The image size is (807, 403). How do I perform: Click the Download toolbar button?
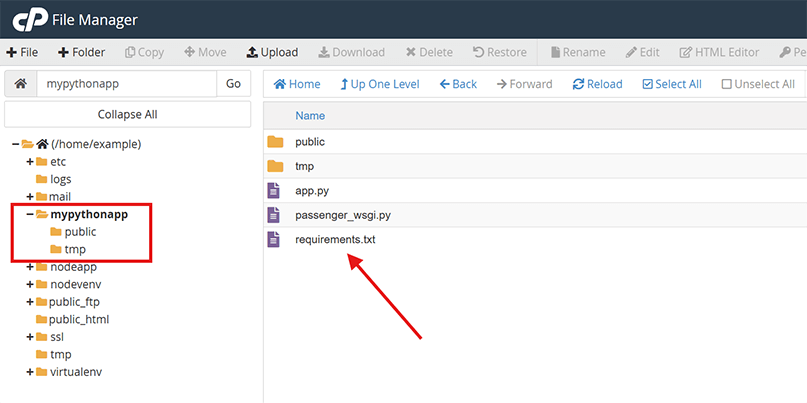tap(352, 52)
